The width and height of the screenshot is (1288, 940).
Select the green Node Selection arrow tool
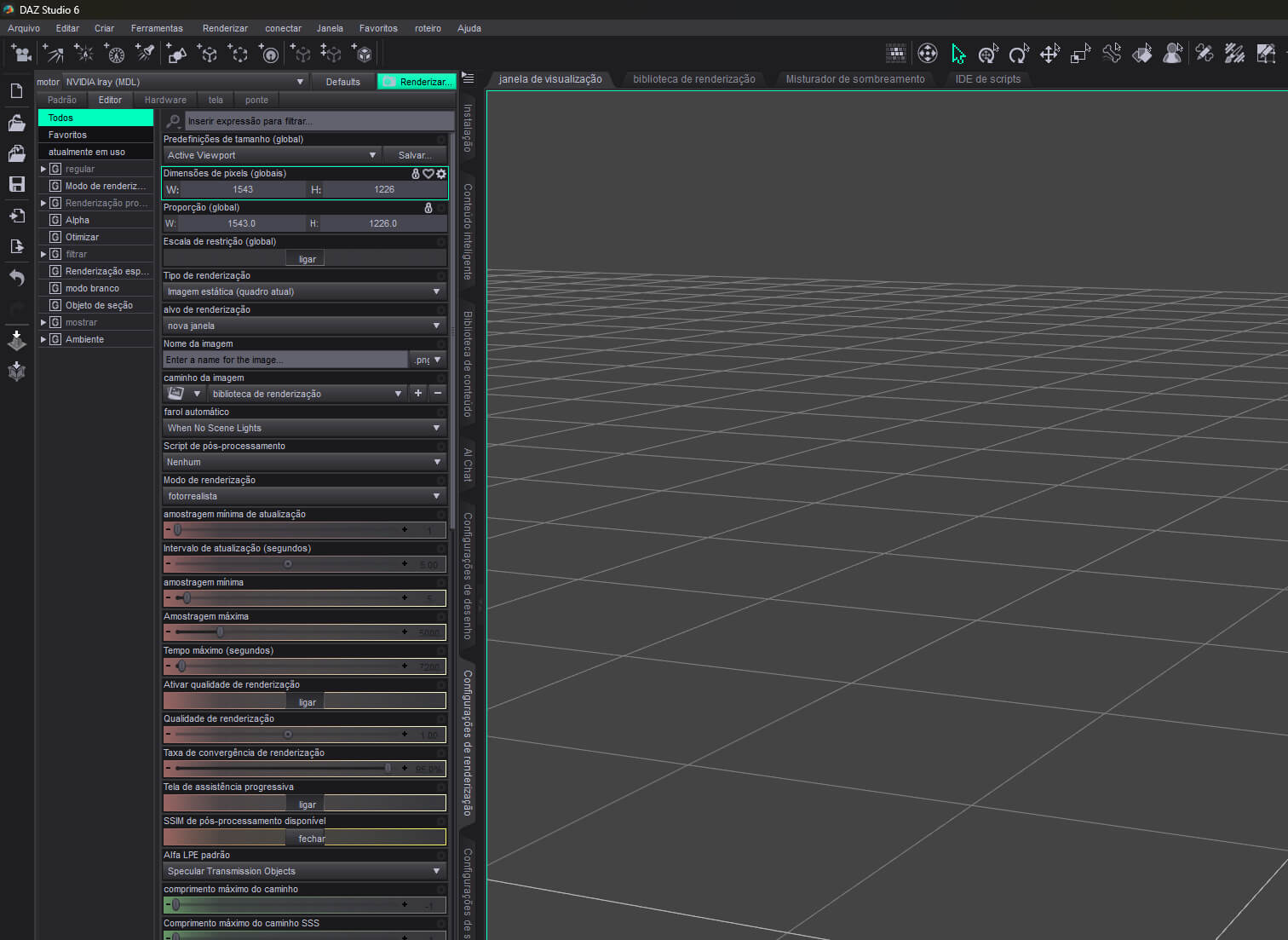(958, 54)
